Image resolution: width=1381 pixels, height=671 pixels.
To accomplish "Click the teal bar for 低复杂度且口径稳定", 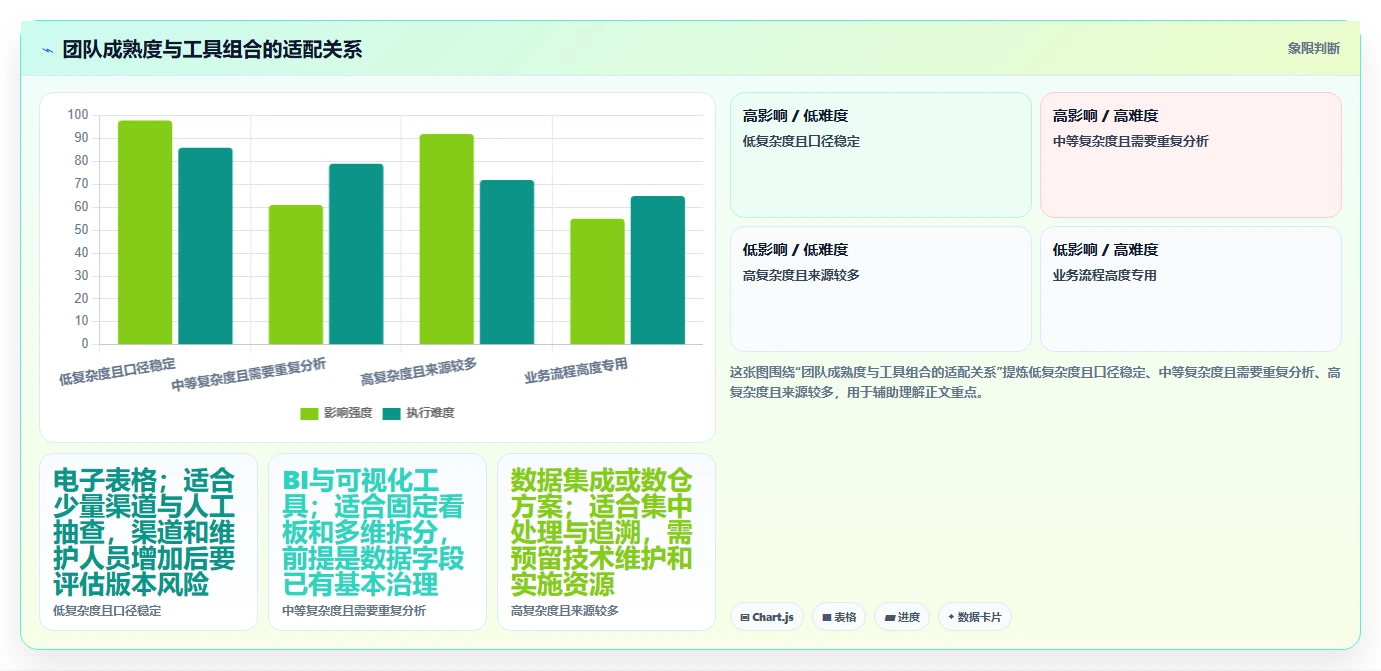I will click(205, 246).
